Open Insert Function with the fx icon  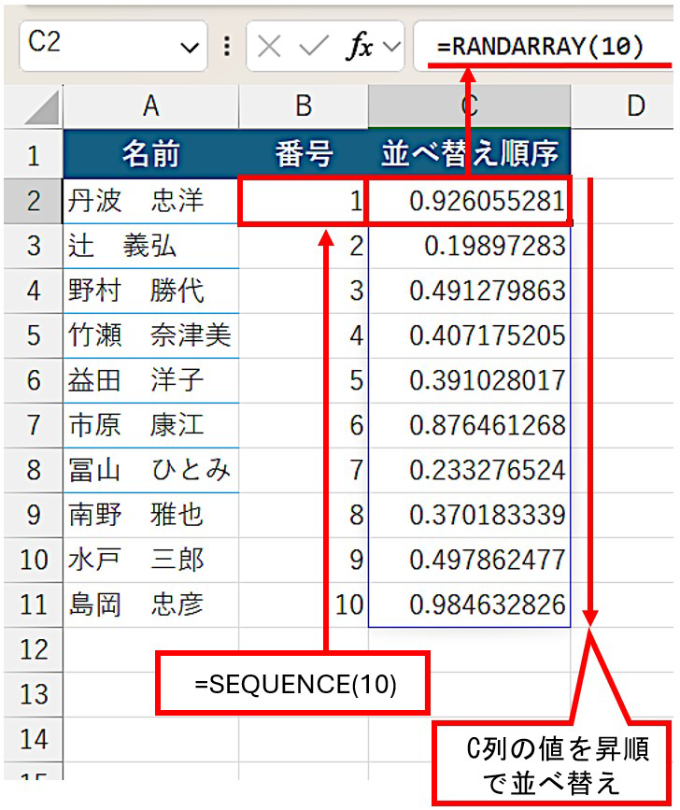(x=360, y=46)
